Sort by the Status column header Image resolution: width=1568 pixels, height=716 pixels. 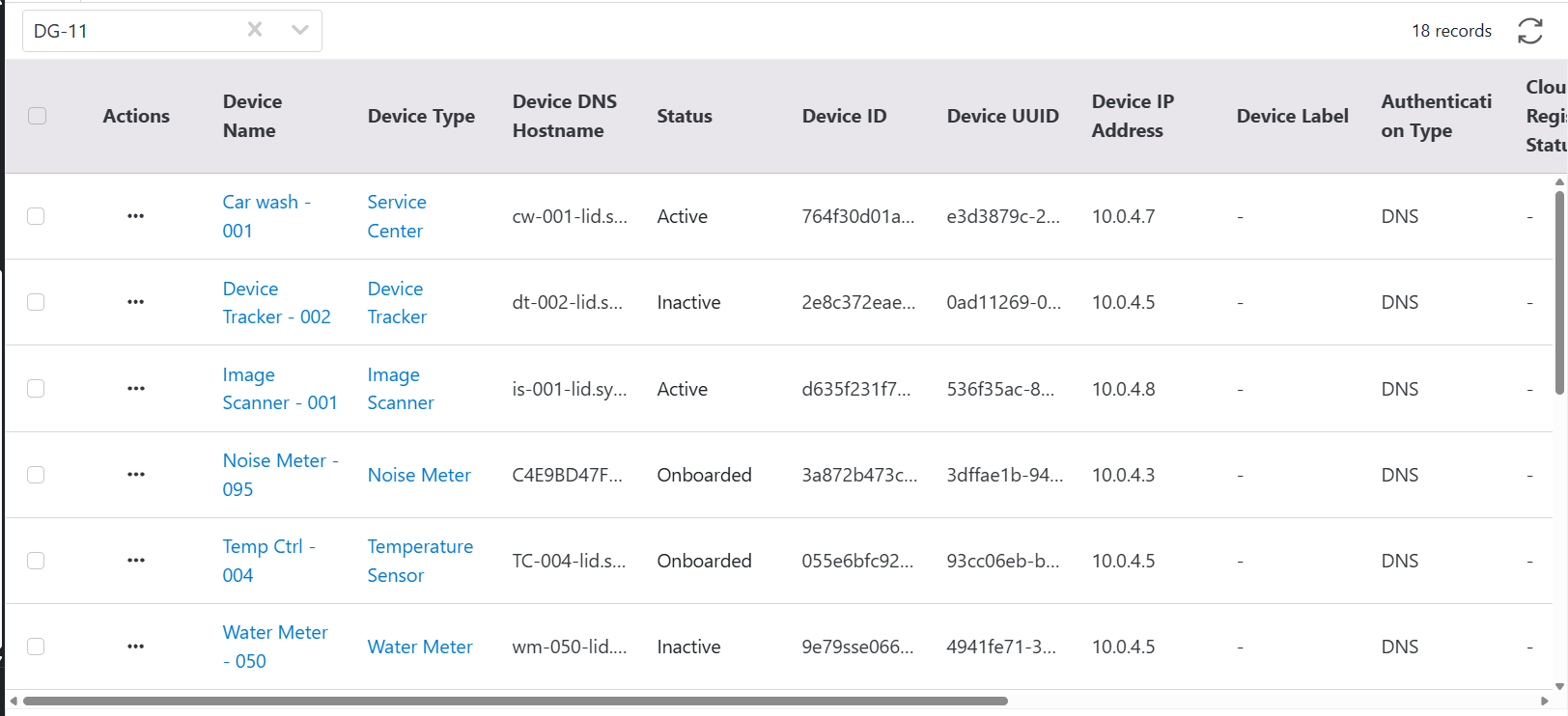pos(684,116)
